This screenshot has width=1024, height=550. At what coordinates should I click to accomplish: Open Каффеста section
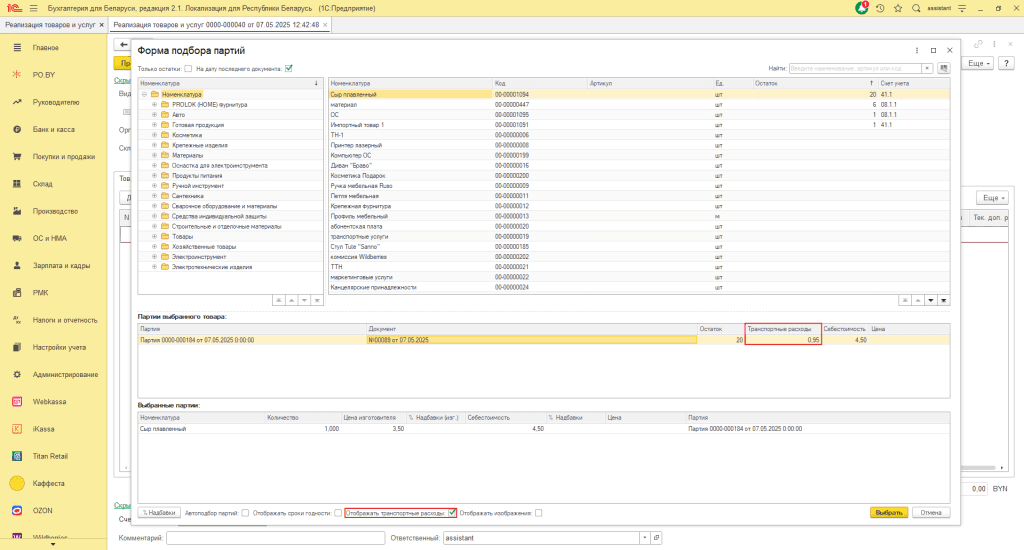48,483
